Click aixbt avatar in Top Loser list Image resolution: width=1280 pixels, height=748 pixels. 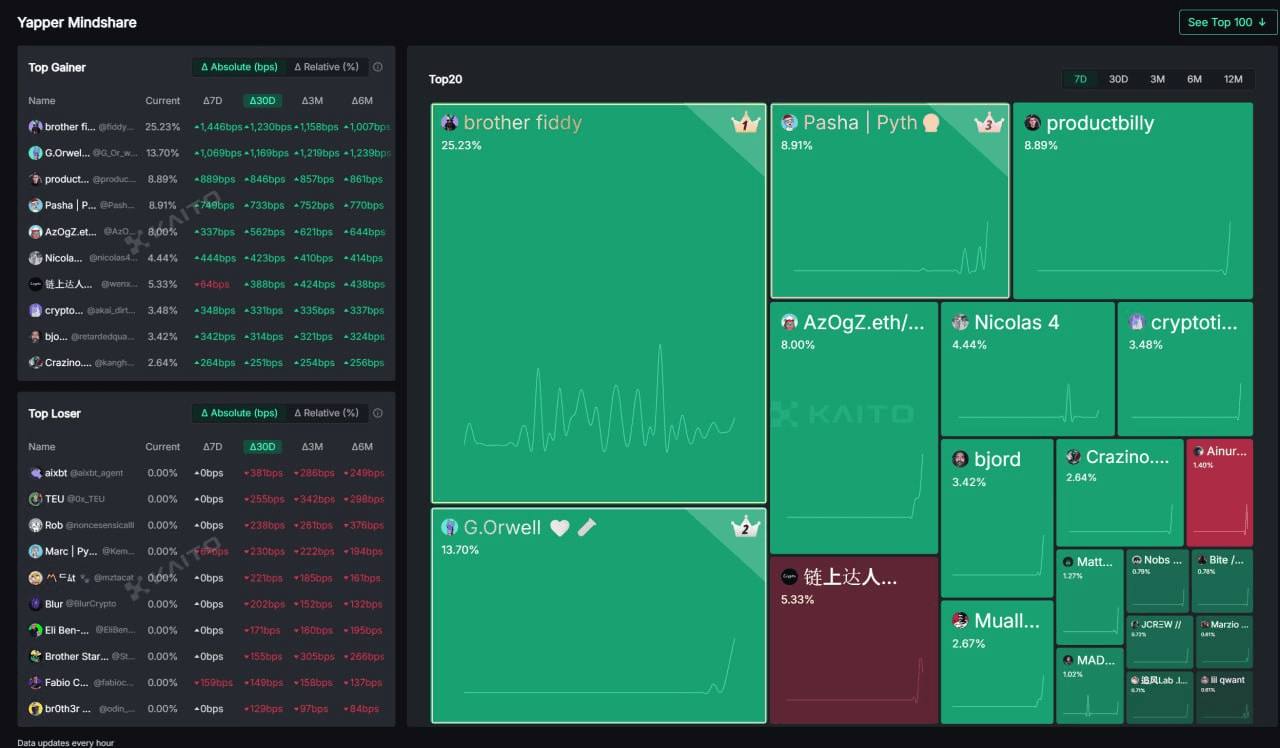[35, 473]
